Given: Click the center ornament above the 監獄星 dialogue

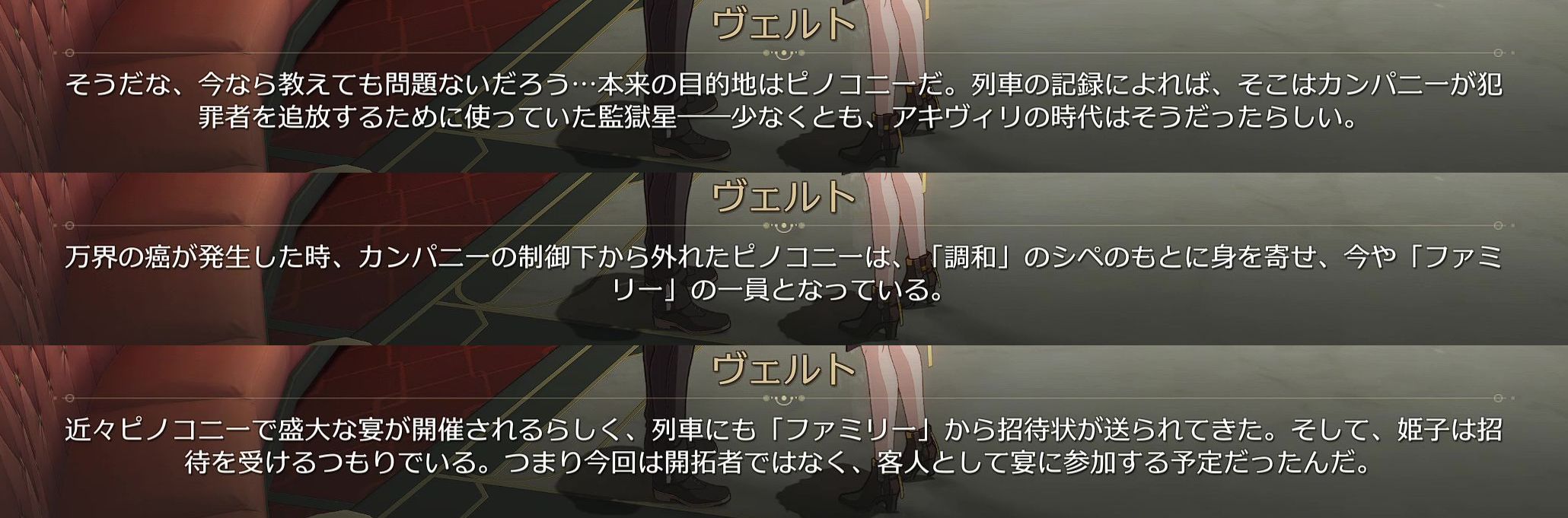Looking at the screenshot, I should point(784,53).
